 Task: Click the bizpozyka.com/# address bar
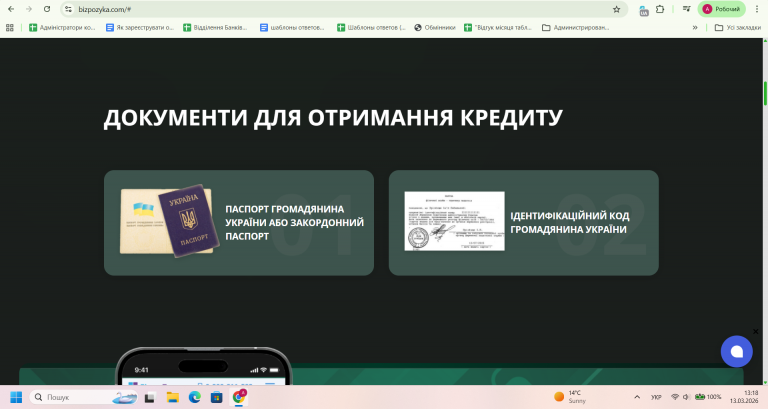(x=343, y=9)
